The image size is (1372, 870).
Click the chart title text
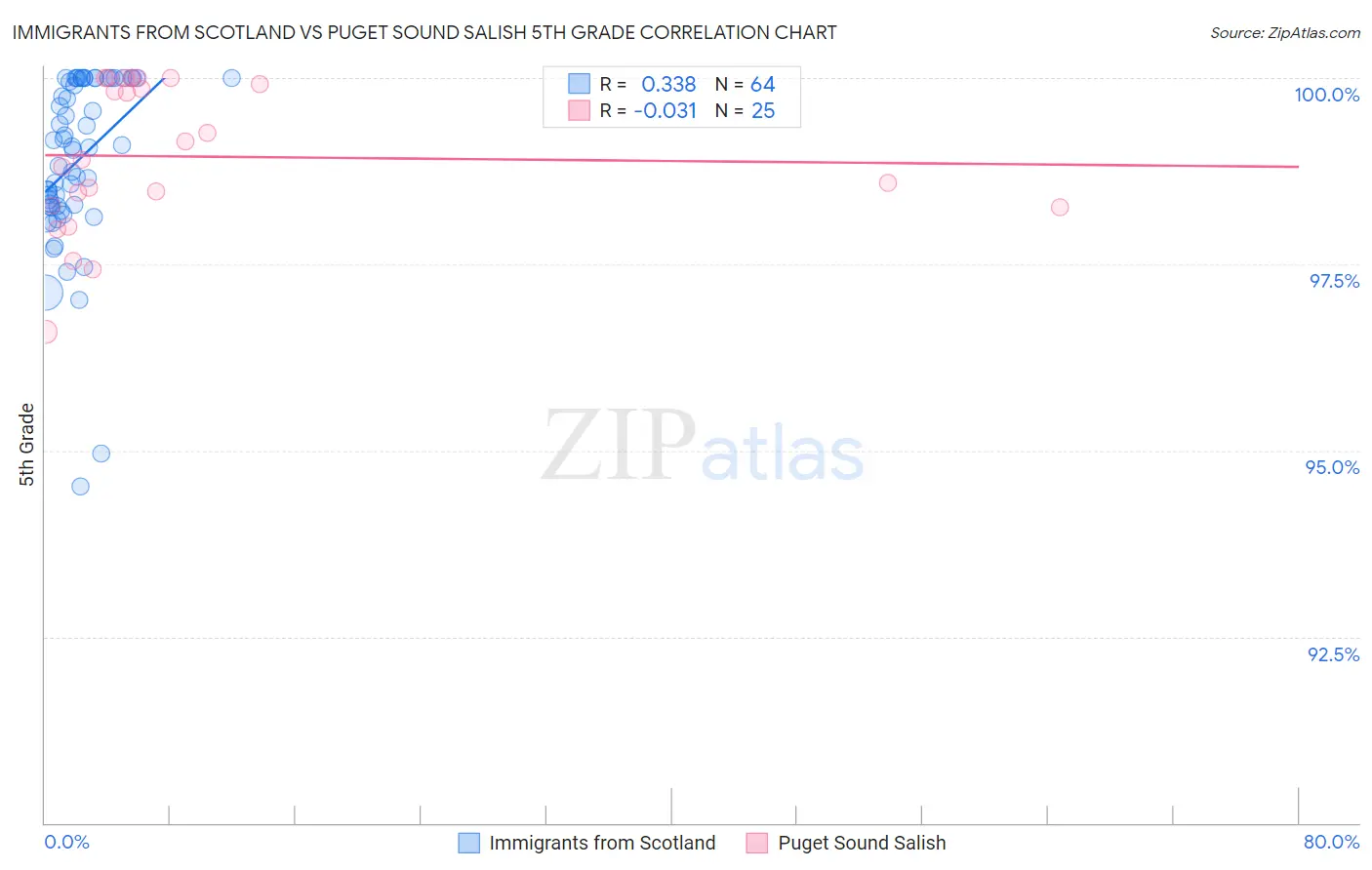point(424,32)
